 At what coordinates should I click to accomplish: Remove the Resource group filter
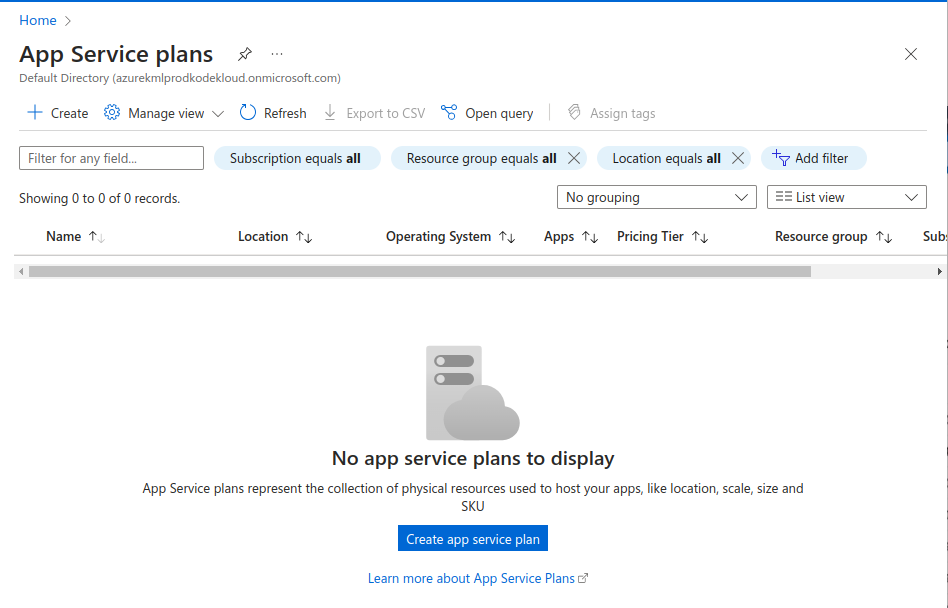[x=574, y=158]
